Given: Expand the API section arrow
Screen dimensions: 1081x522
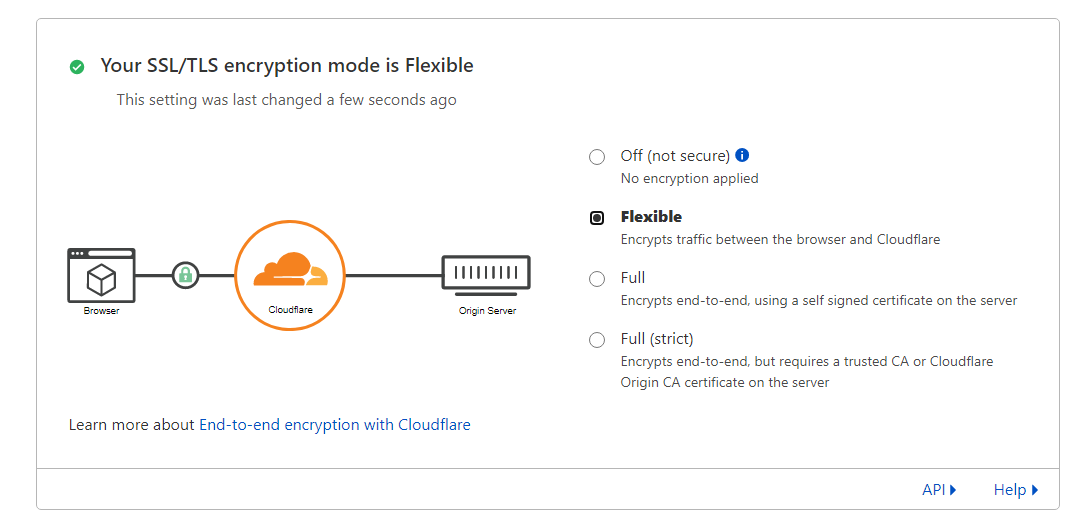Looking at the screenshot, I should pyautogui.click(x=953, y=490).
